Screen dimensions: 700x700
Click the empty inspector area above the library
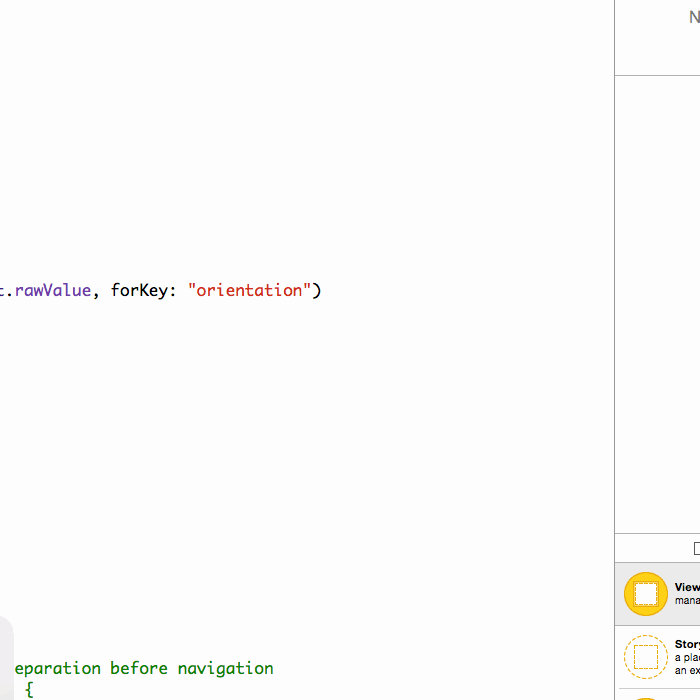coord(657,300)
